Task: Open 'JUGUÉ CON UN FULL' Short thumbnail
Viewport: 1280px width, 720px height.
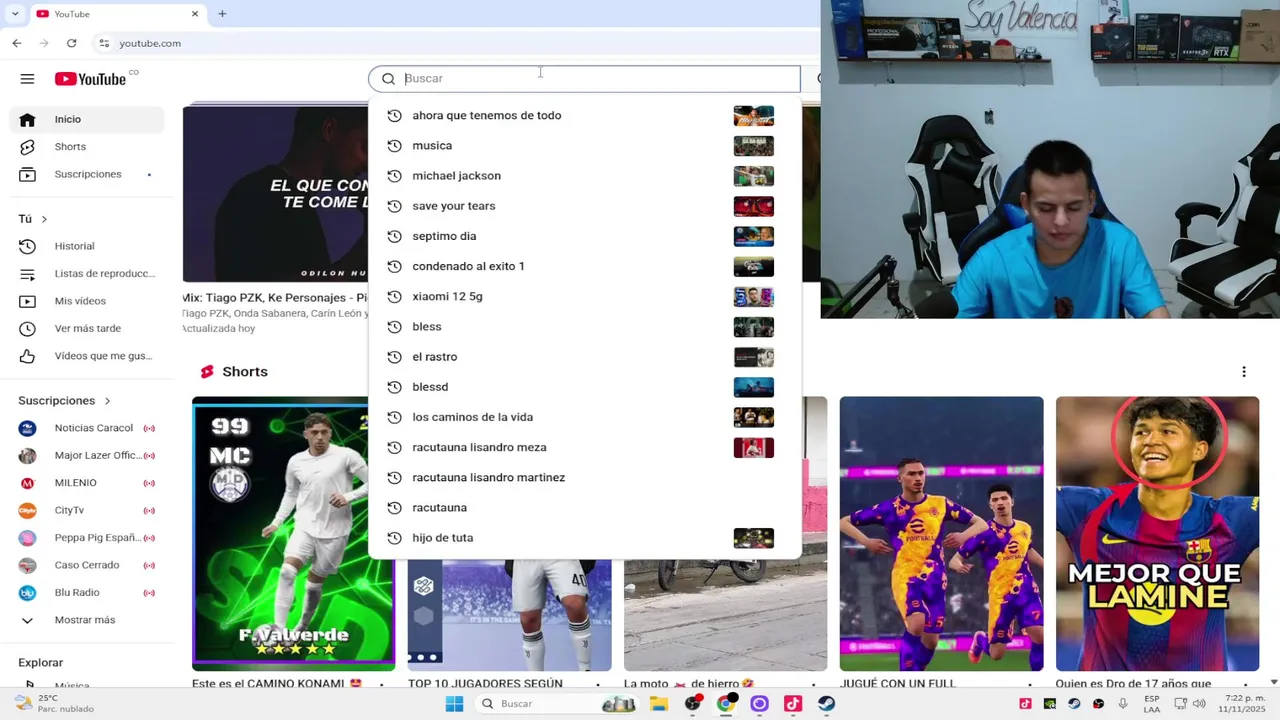Action: [941, 534]
